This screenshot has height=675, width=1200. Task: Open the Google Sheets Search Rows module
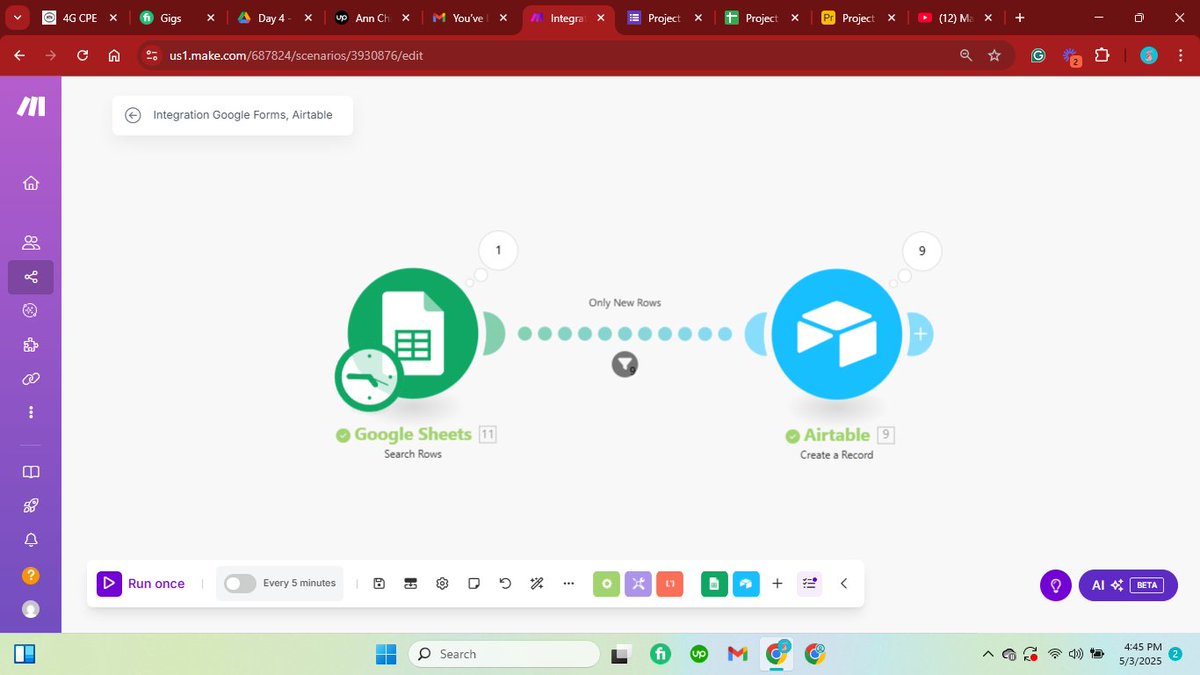[x=412, y=333]
